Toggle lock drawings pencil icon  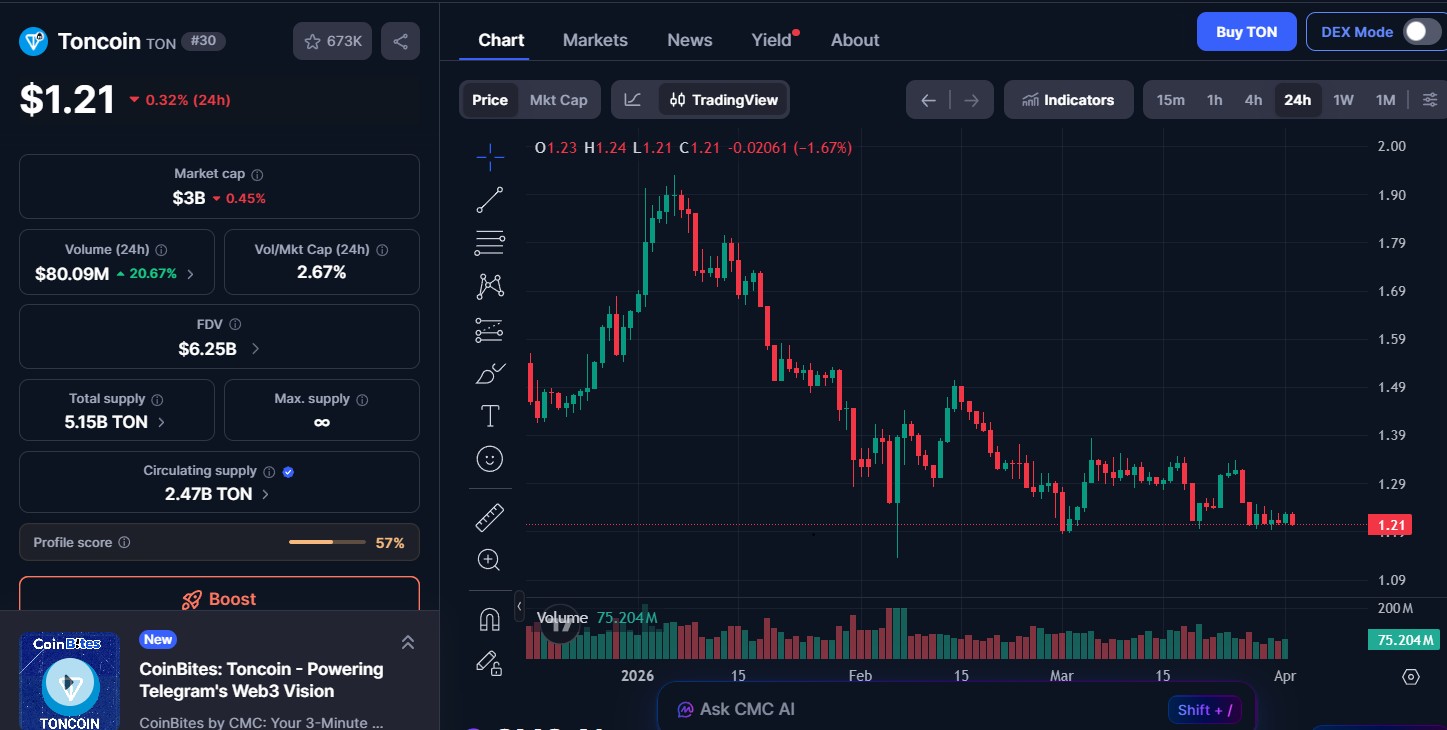click(489, 662)
